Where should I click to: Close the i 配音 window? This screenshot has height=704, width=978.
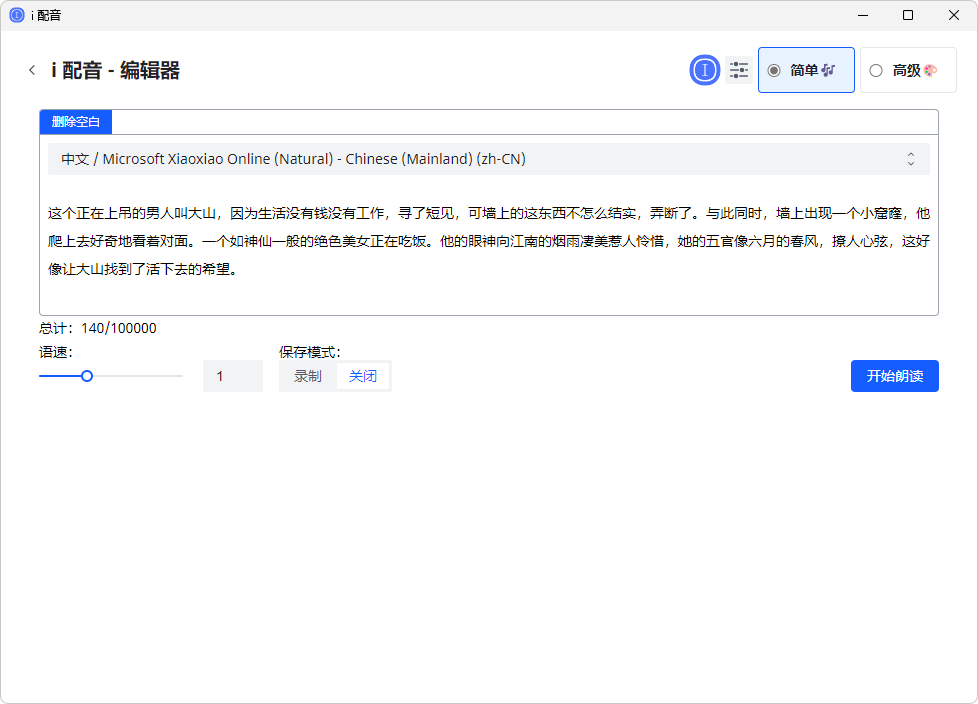pos(954,16)
